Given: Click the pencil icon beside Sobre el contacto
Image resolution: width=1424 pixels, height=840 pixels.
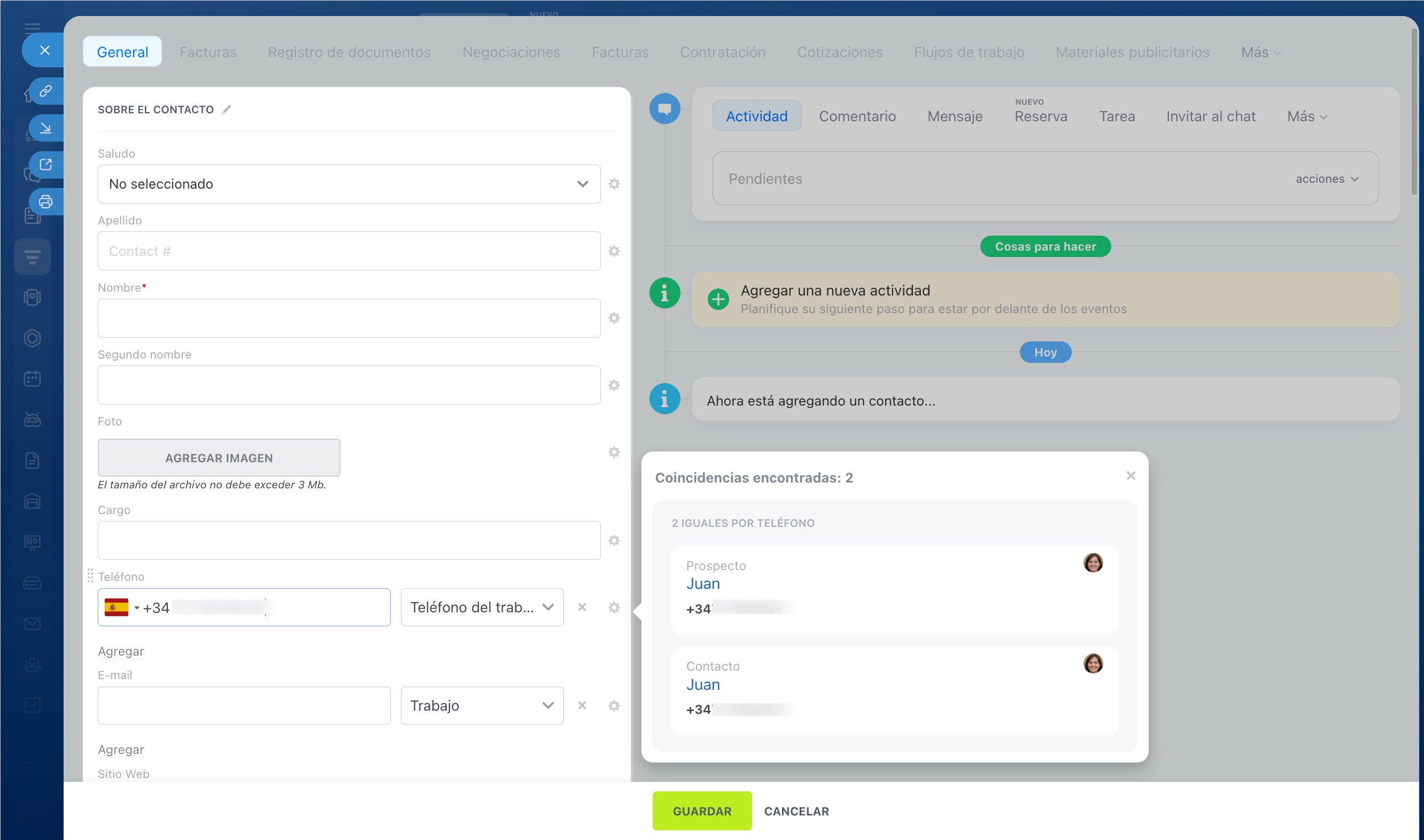Looking at the screenshot, I should click(x=227, y=109).
